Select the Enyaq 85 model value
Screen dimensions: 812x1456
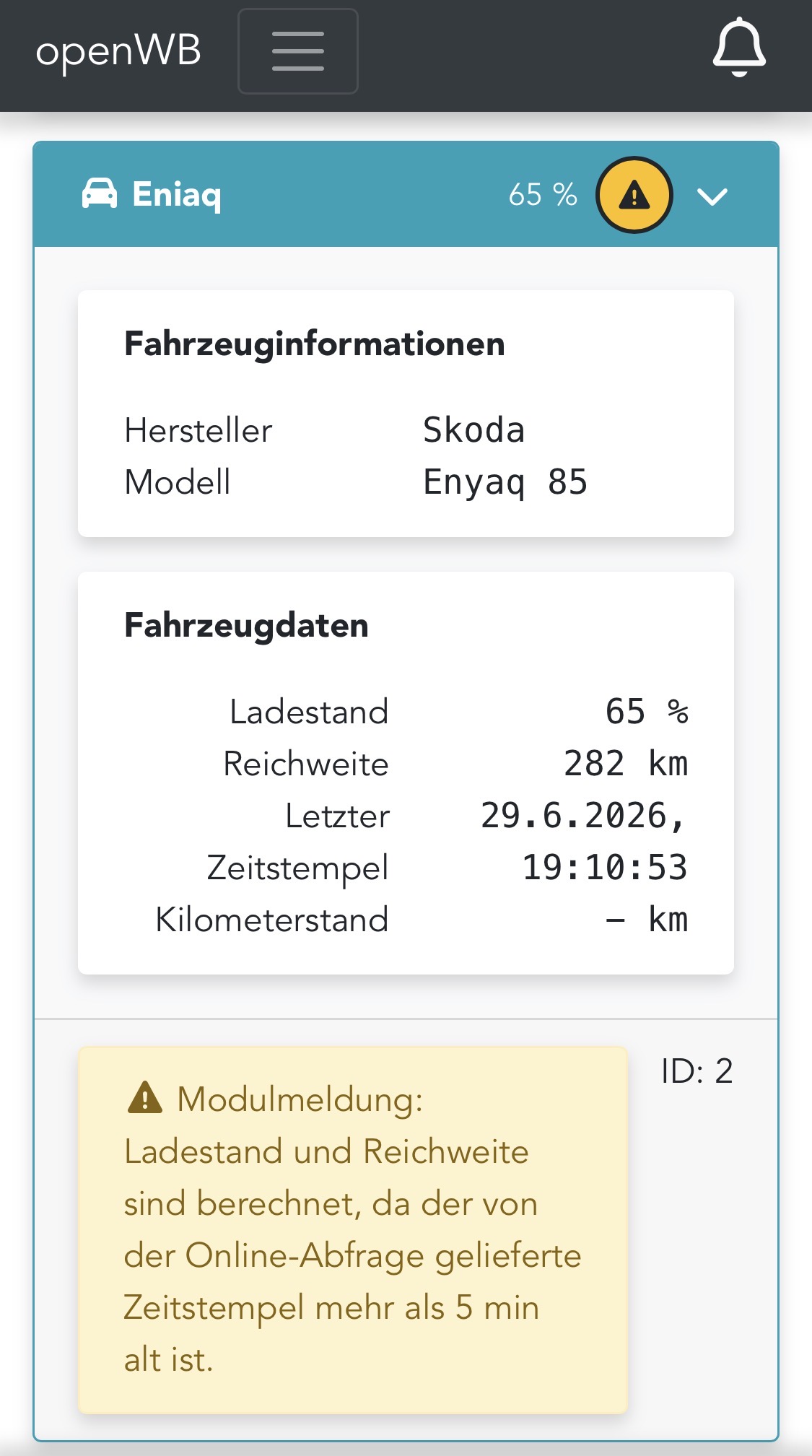[x=505, y=483]
